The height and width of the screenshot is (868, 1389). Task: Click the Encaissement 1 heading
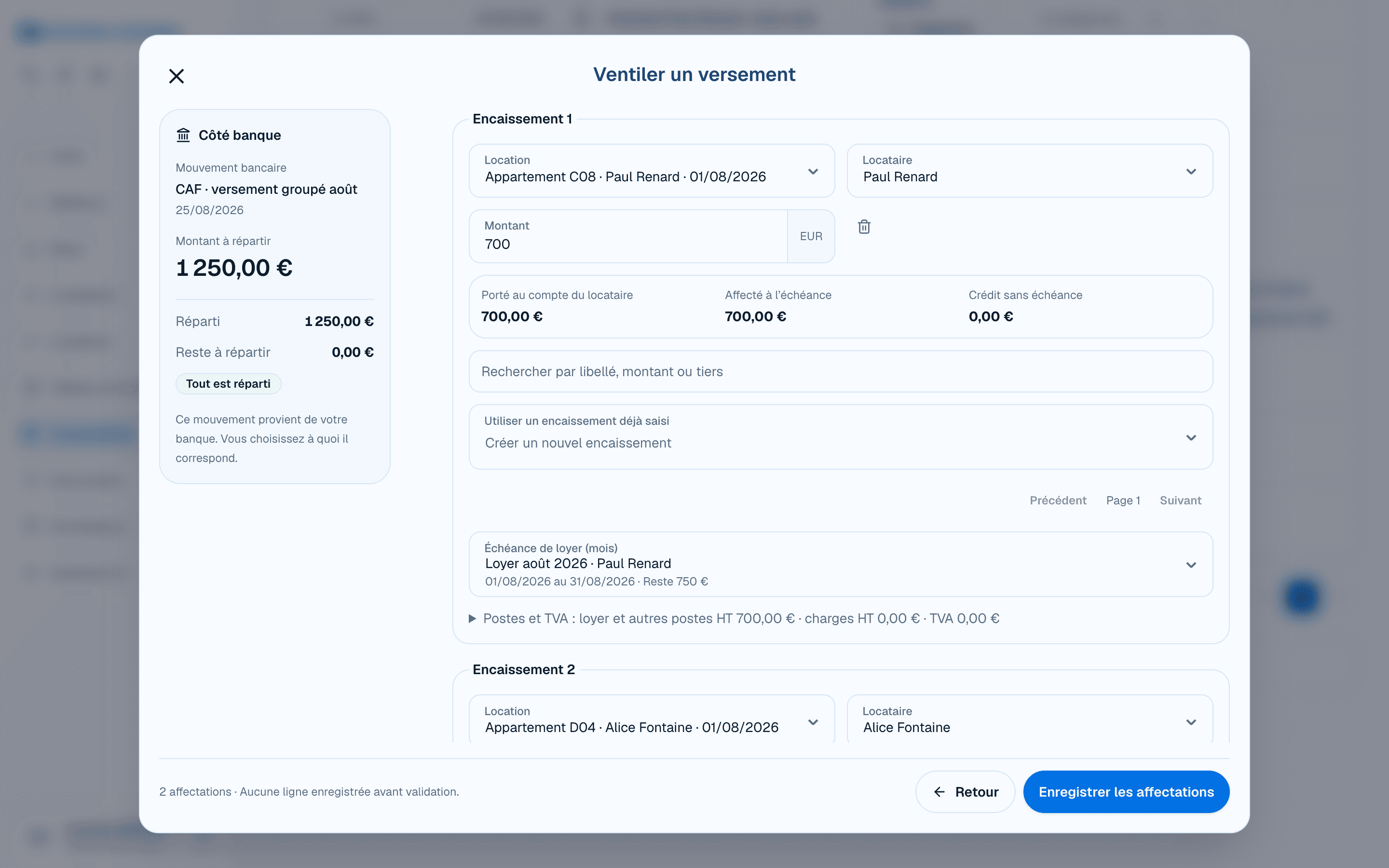pyautogui.click(x=522, y=119)
